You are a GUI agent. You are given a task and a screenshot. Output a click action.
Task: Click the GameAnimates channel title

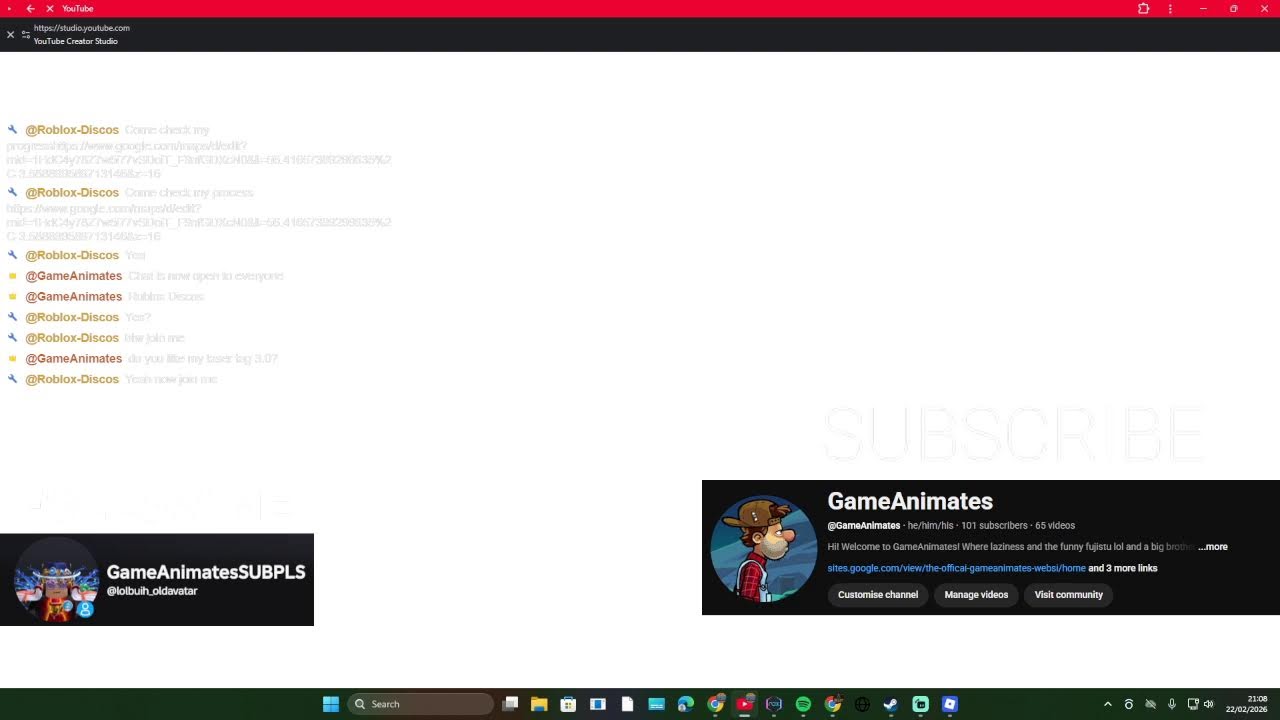point(910,501)
